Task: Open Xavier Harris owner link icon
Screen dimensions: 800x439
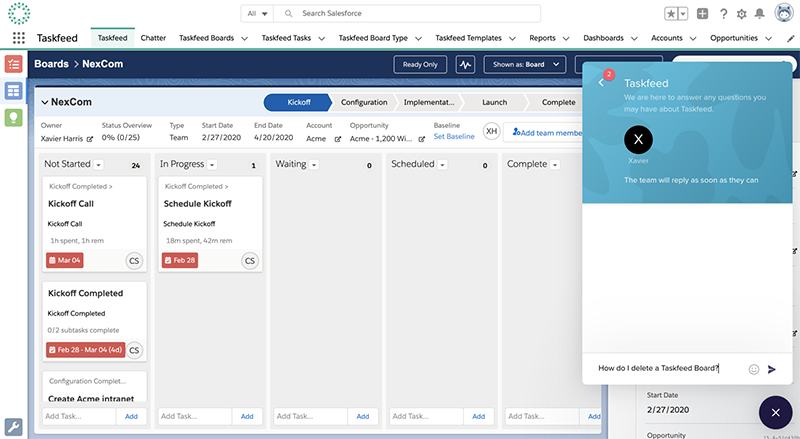Action: tap(90, 139)
